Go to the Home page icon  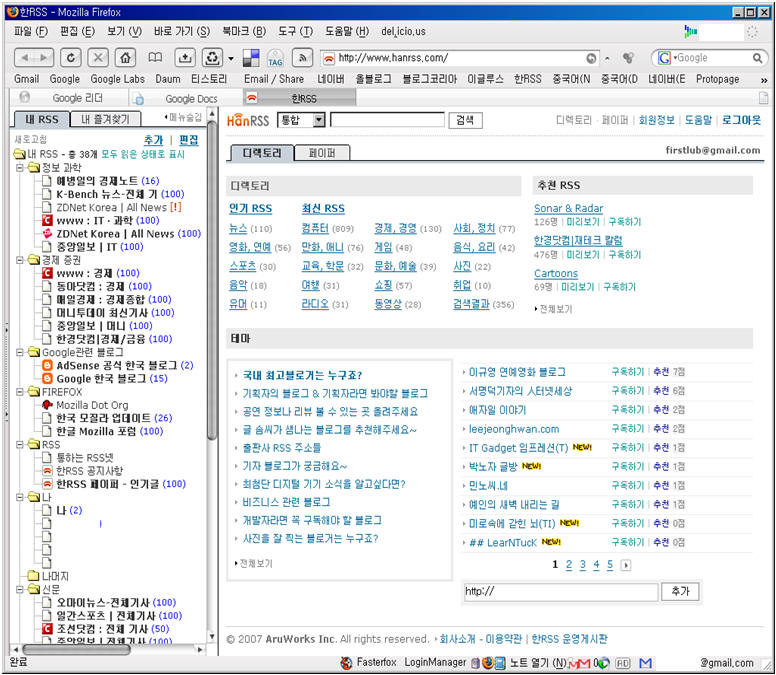[126, 58]
